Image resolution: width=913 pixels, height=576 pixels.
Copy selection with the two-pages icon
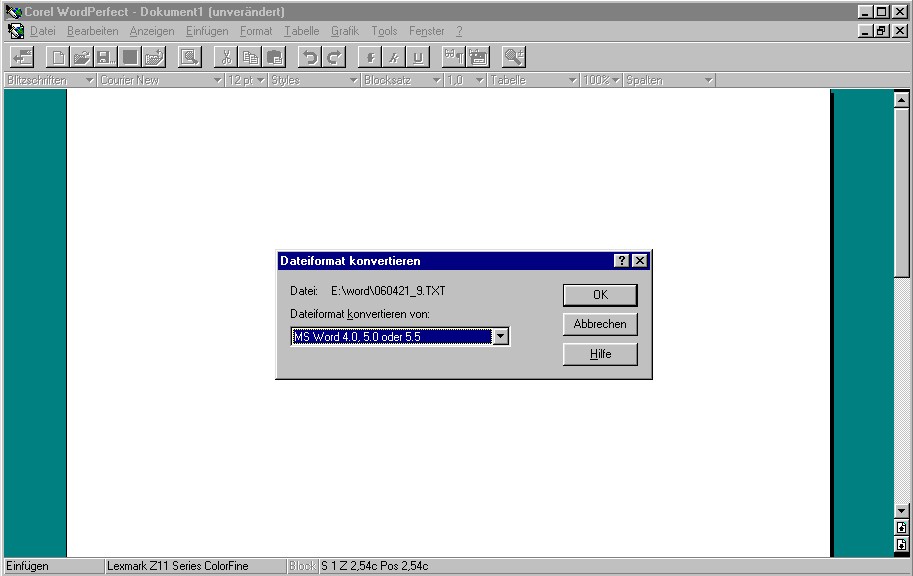250,57
